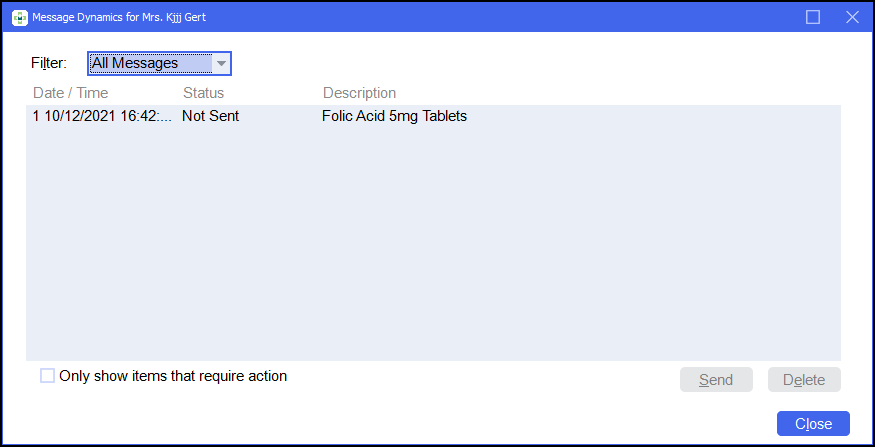875x447 pixels.
Task: Click the Description column header
Action: pyautogui.click(x=359, y=93)
